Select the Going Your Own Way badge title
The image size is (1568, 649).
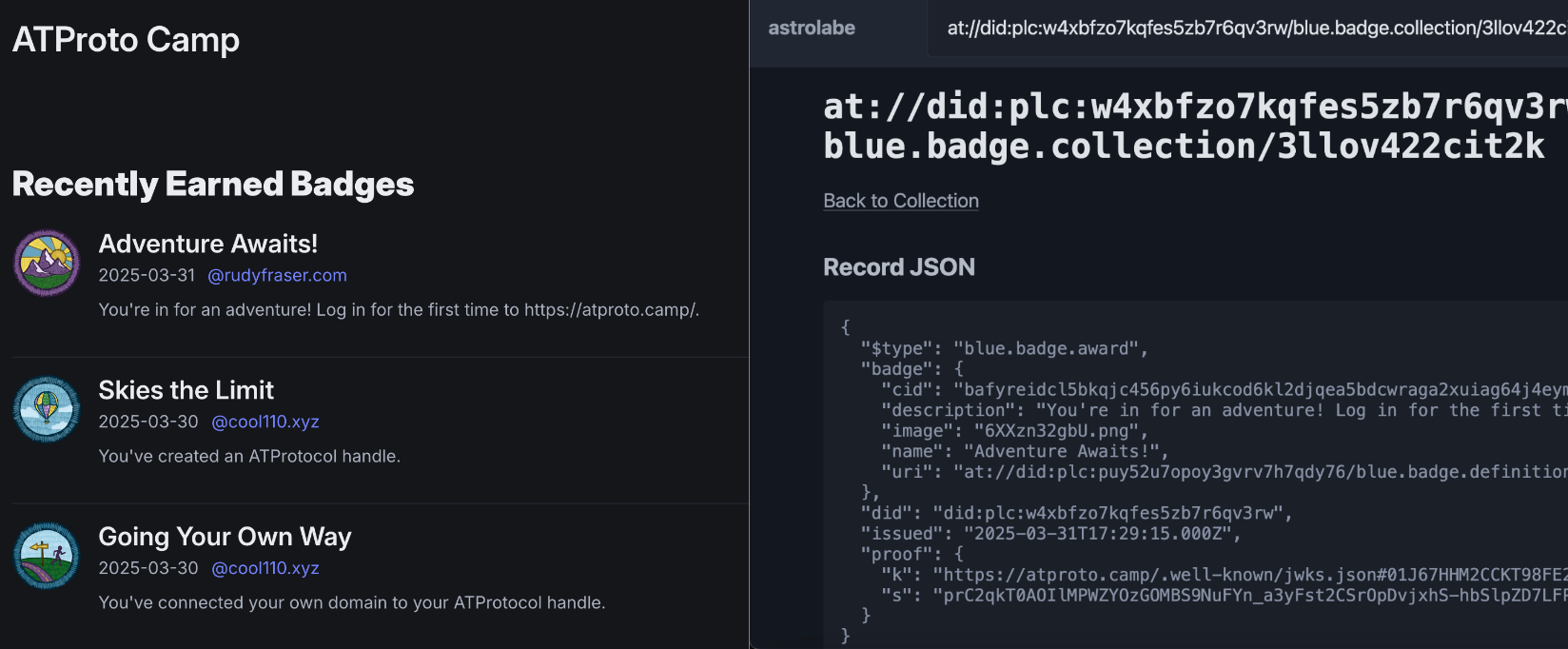pos(225,538)
